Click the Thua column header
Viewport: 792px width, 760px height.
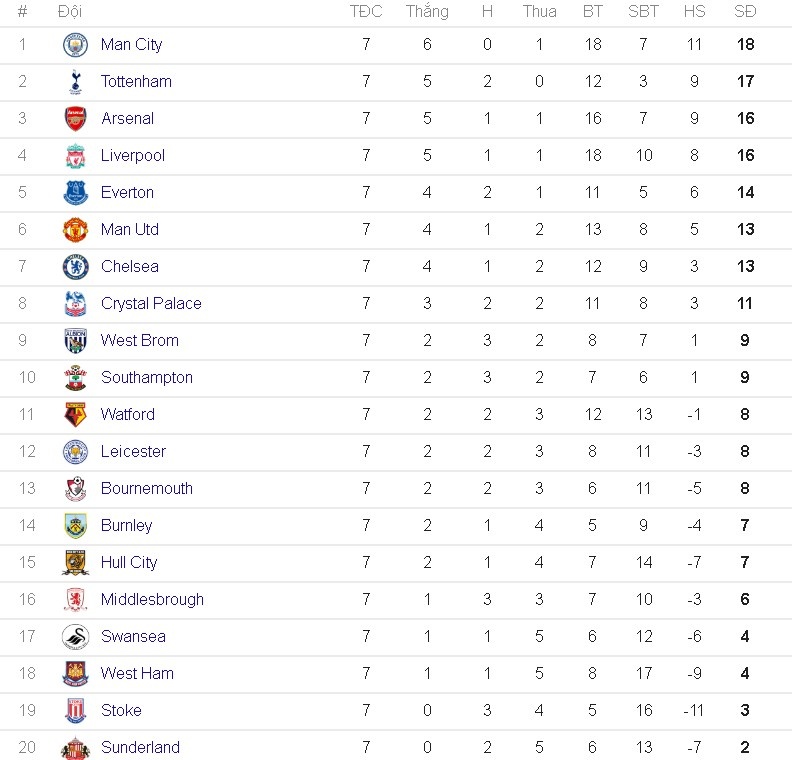coord(539,12)
